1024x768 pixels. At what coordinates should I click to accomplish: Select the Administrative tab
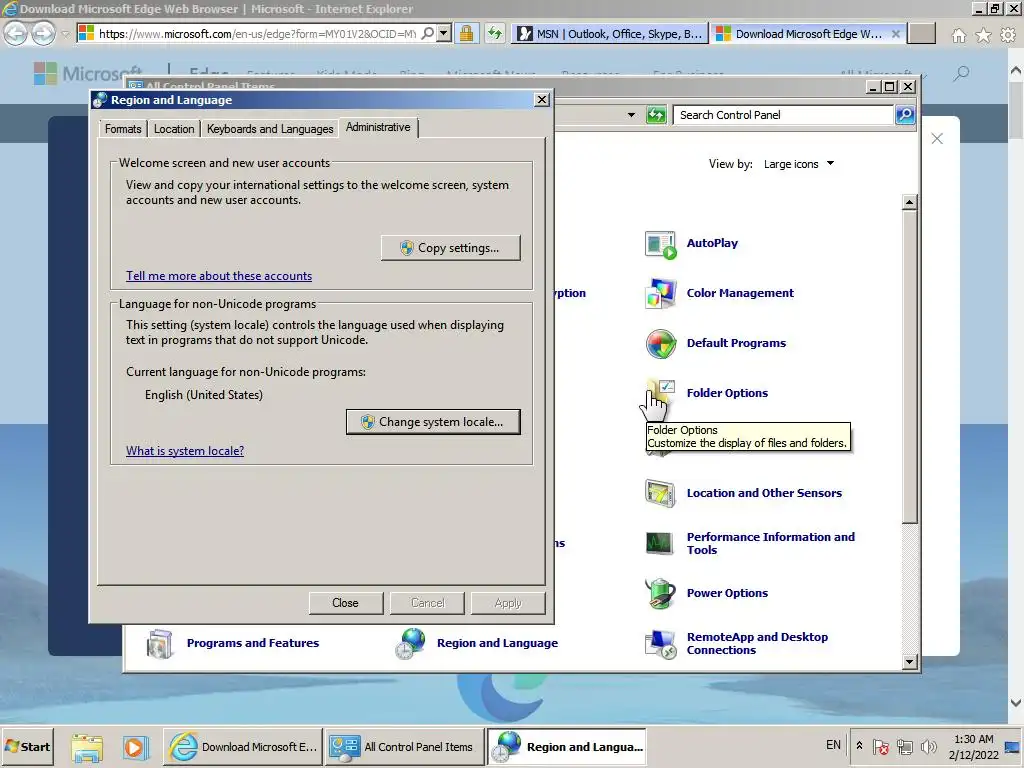(378, 127)
